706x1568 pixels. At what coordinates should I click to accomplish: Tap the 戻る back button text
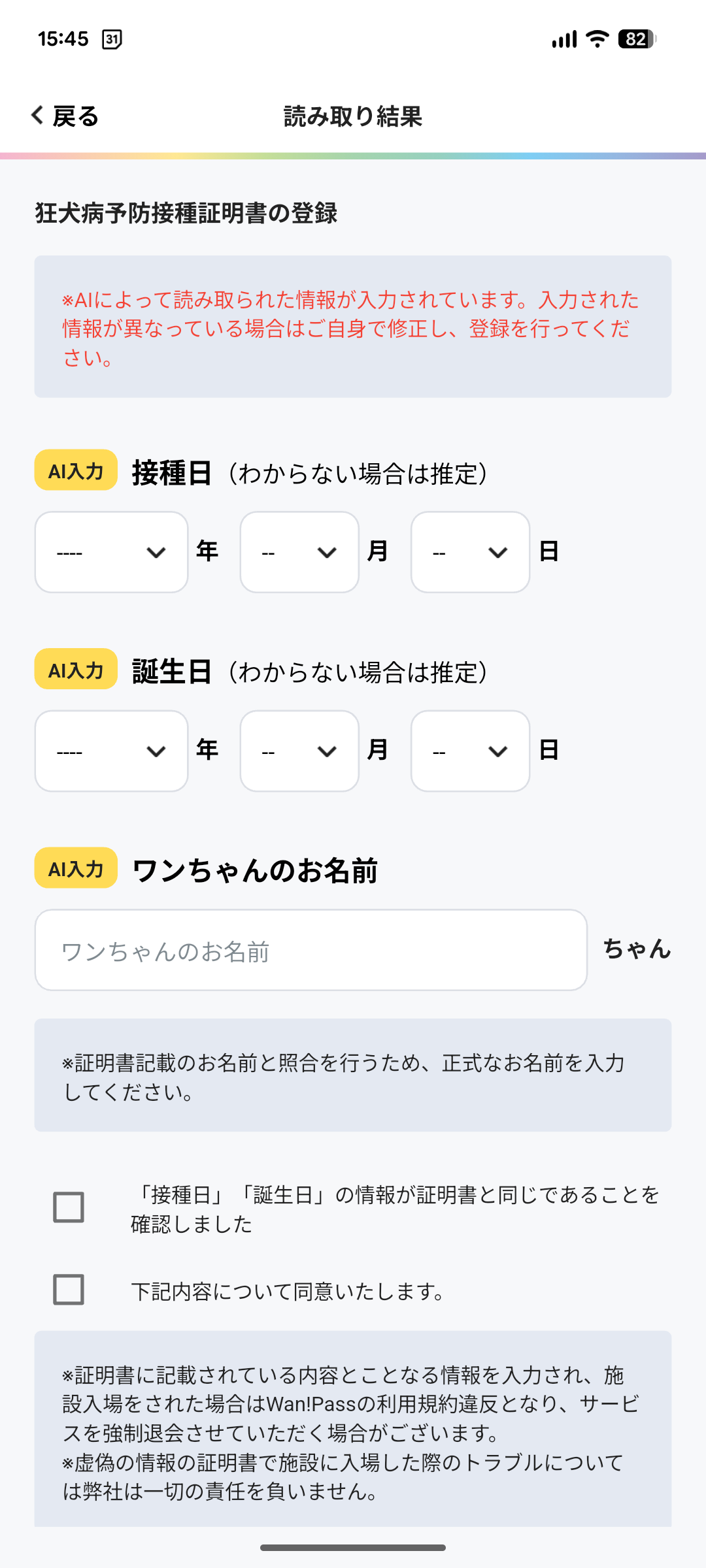pyautogui.click(x=76, y=116)
